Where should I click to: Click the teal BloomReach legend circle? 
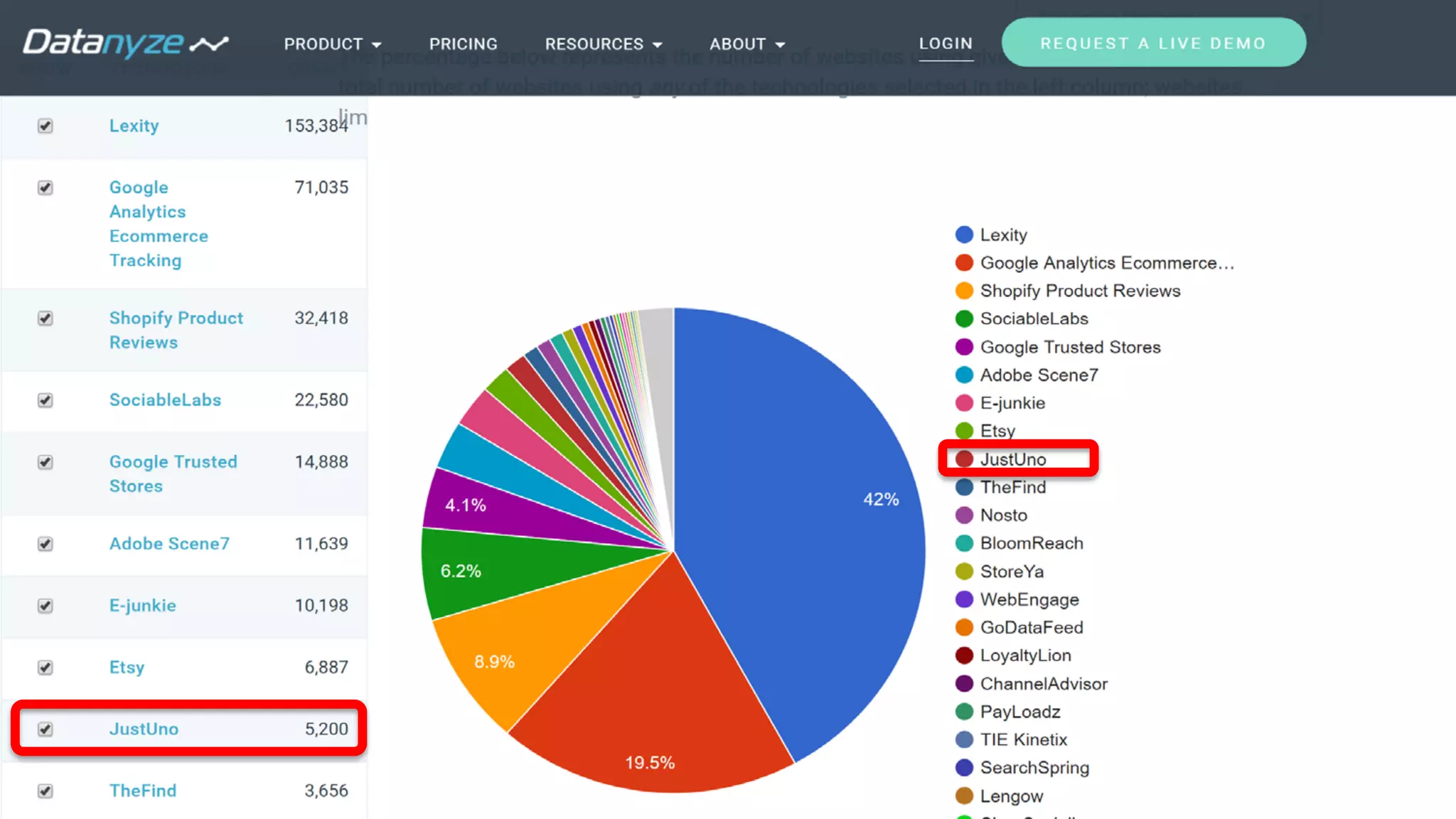coord(964,543)
